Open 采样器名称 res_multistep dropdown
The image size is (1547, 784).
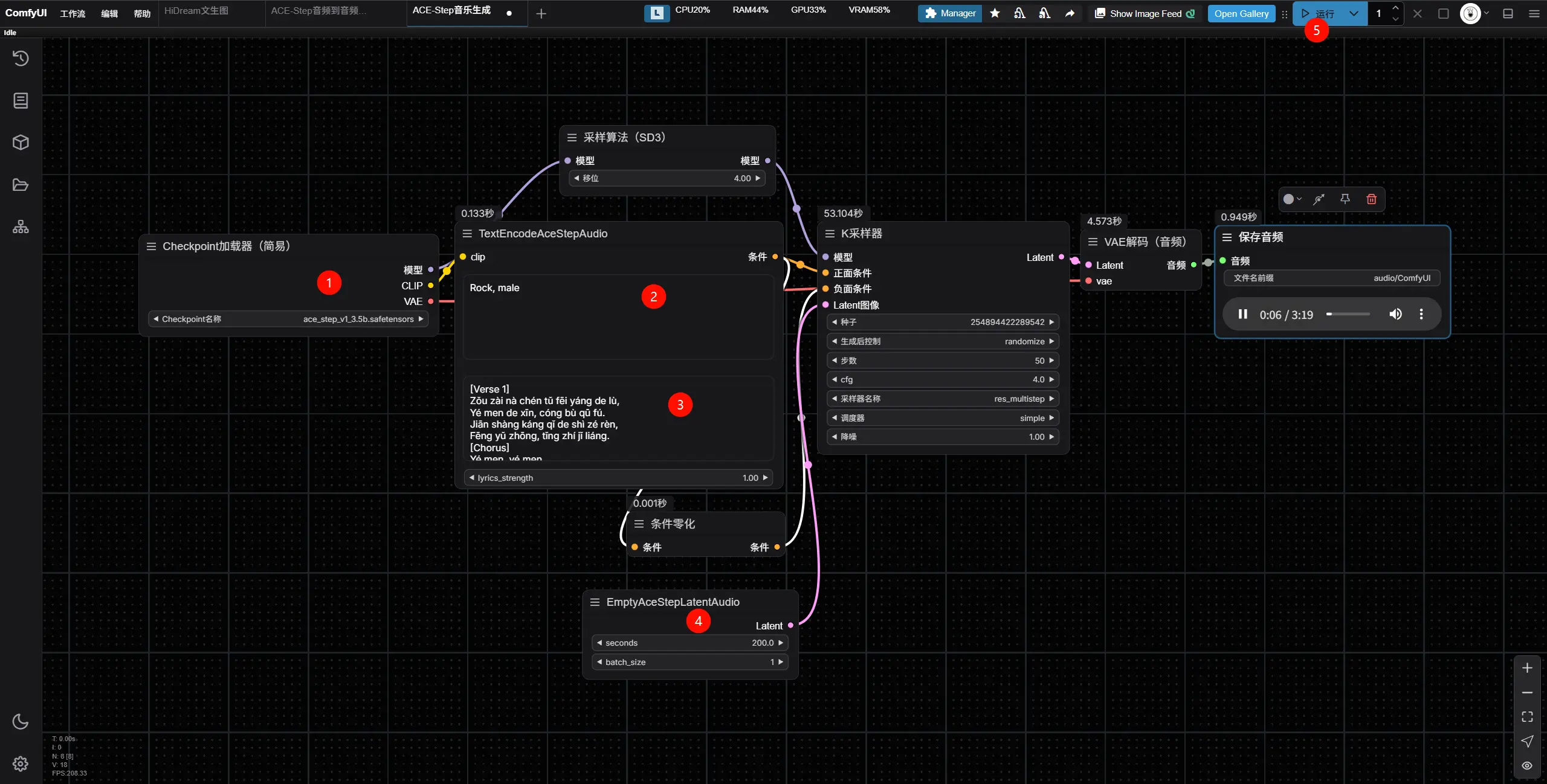click(x=943, y=399)
